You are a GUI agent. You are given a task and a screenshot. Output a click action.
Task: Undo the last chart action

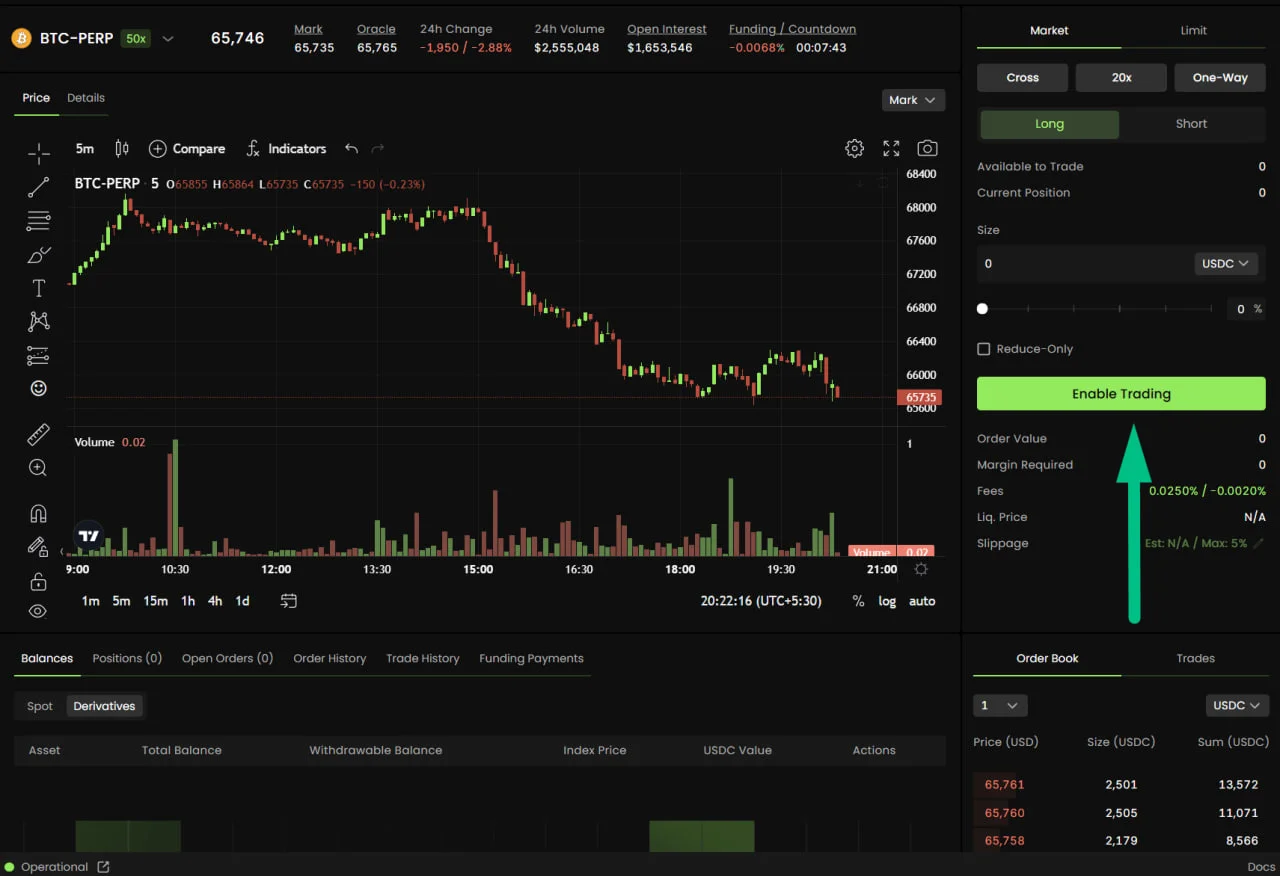[351, 148]
